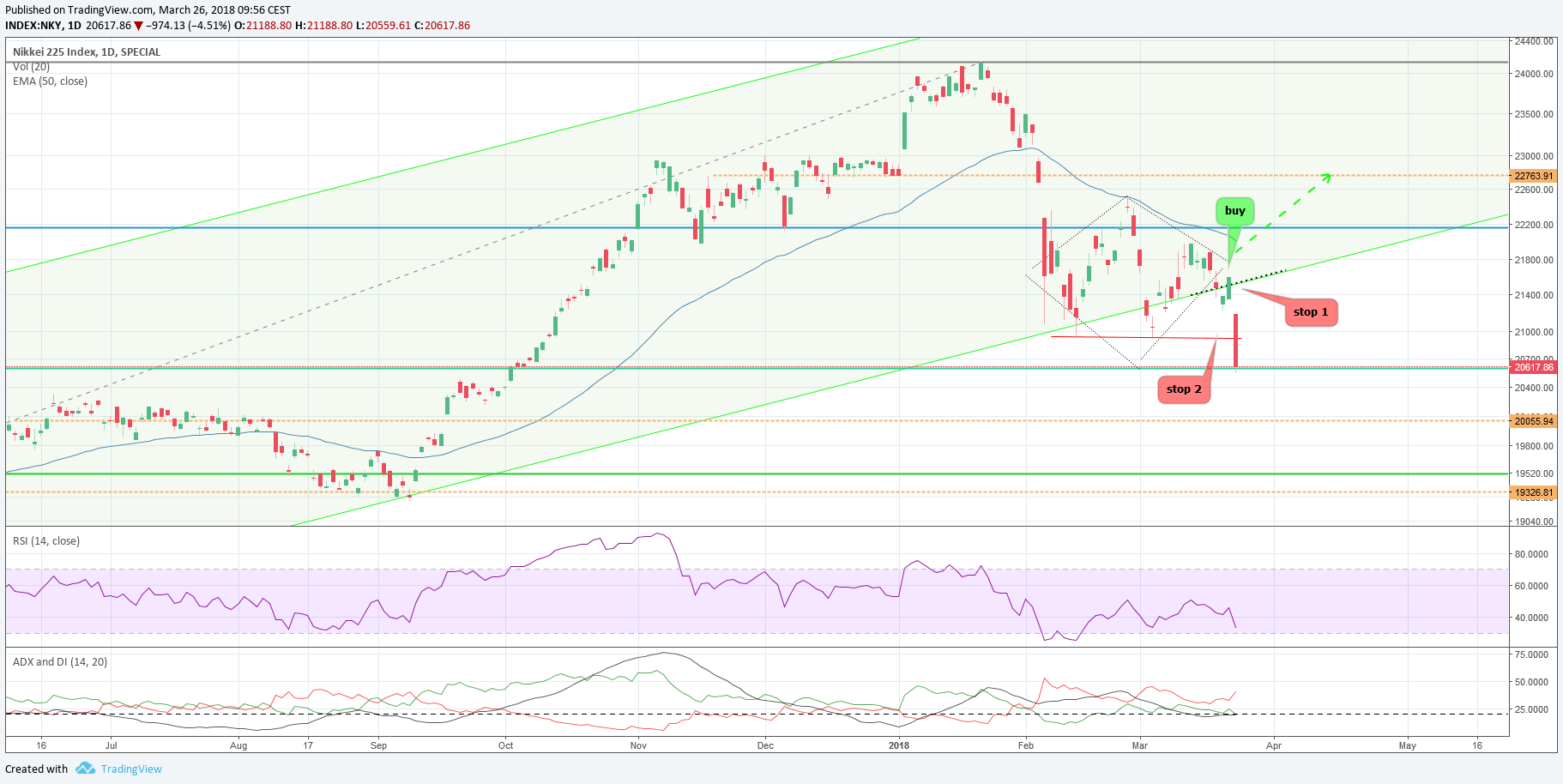The image size is (1563, 784).
Task: Click the green 'buy' callout label
Action: (x=1235, y=211)
